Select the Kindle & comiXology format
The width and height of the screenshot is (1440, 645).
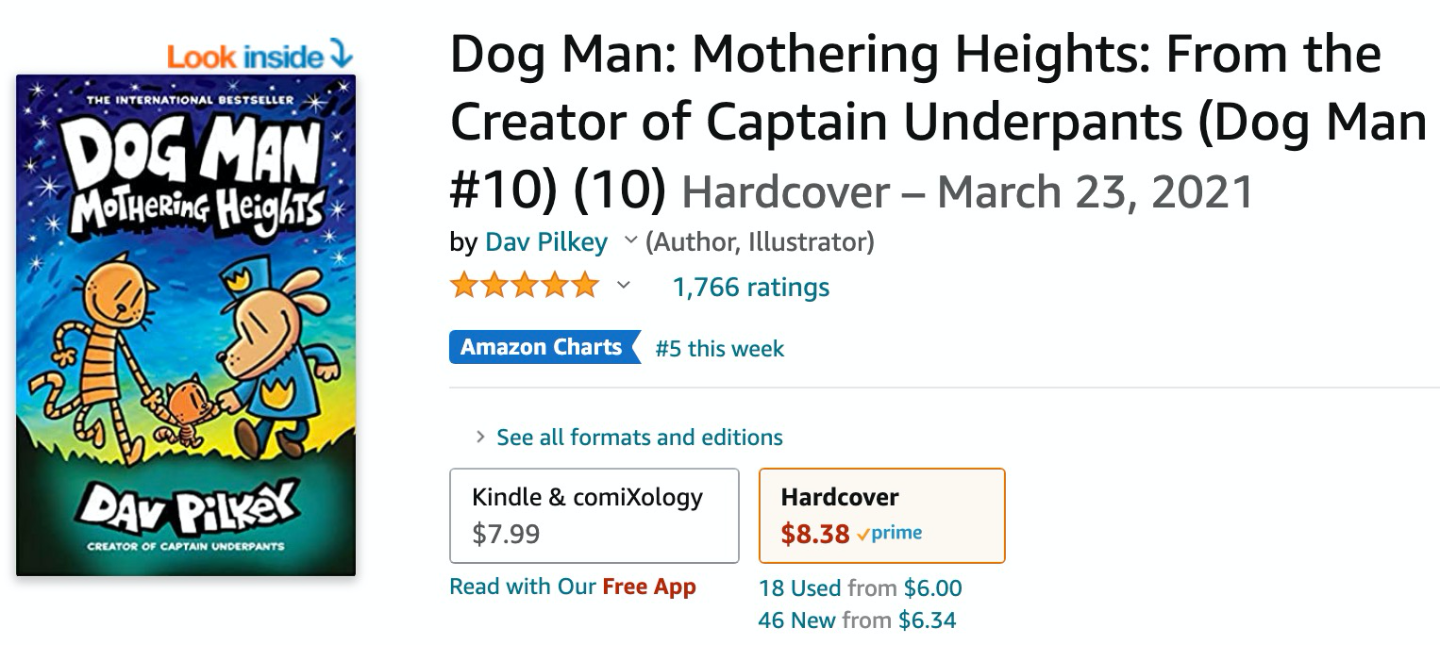point(594,515)
